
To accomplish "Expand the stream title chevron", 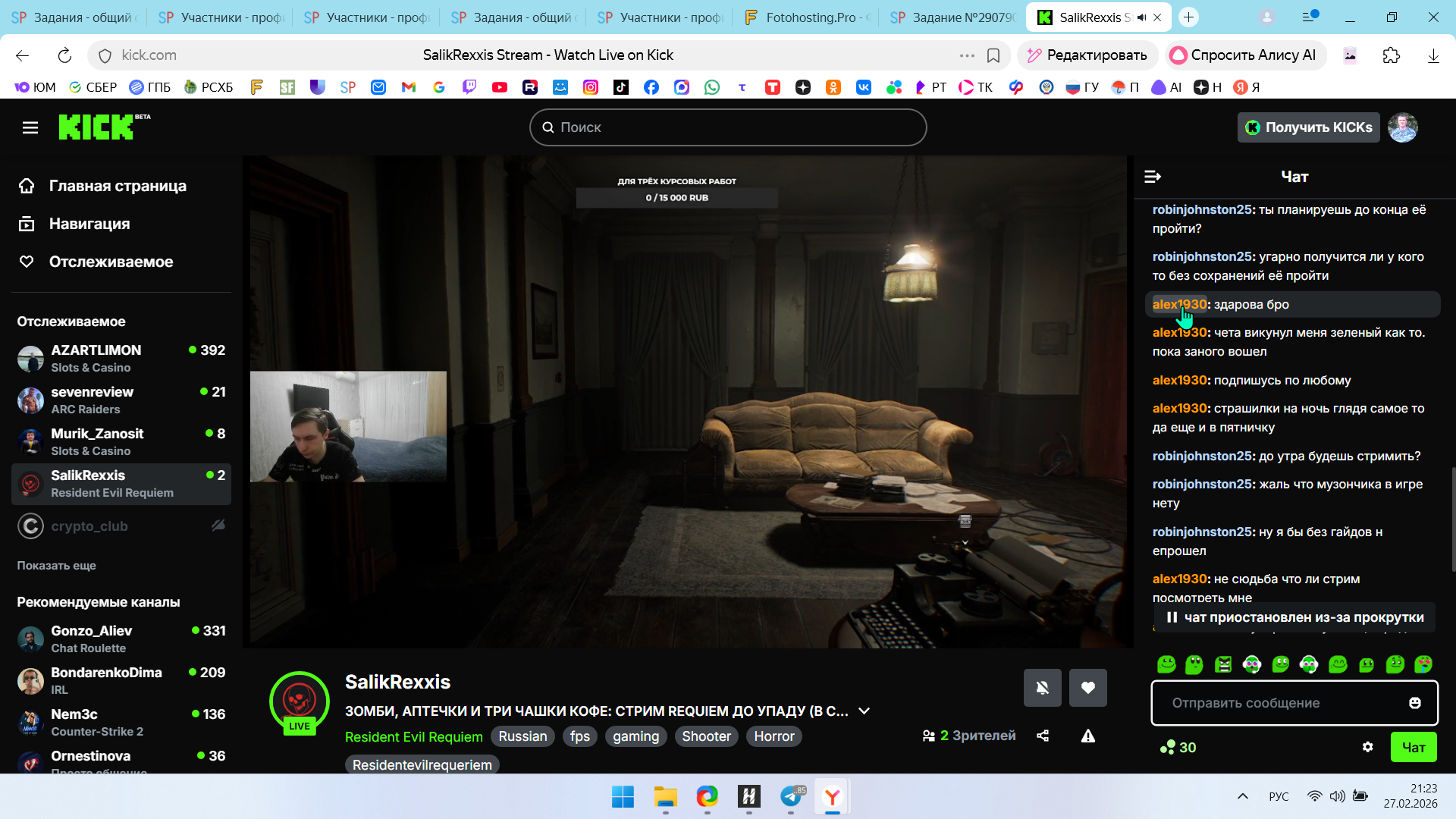I will 864,711.
